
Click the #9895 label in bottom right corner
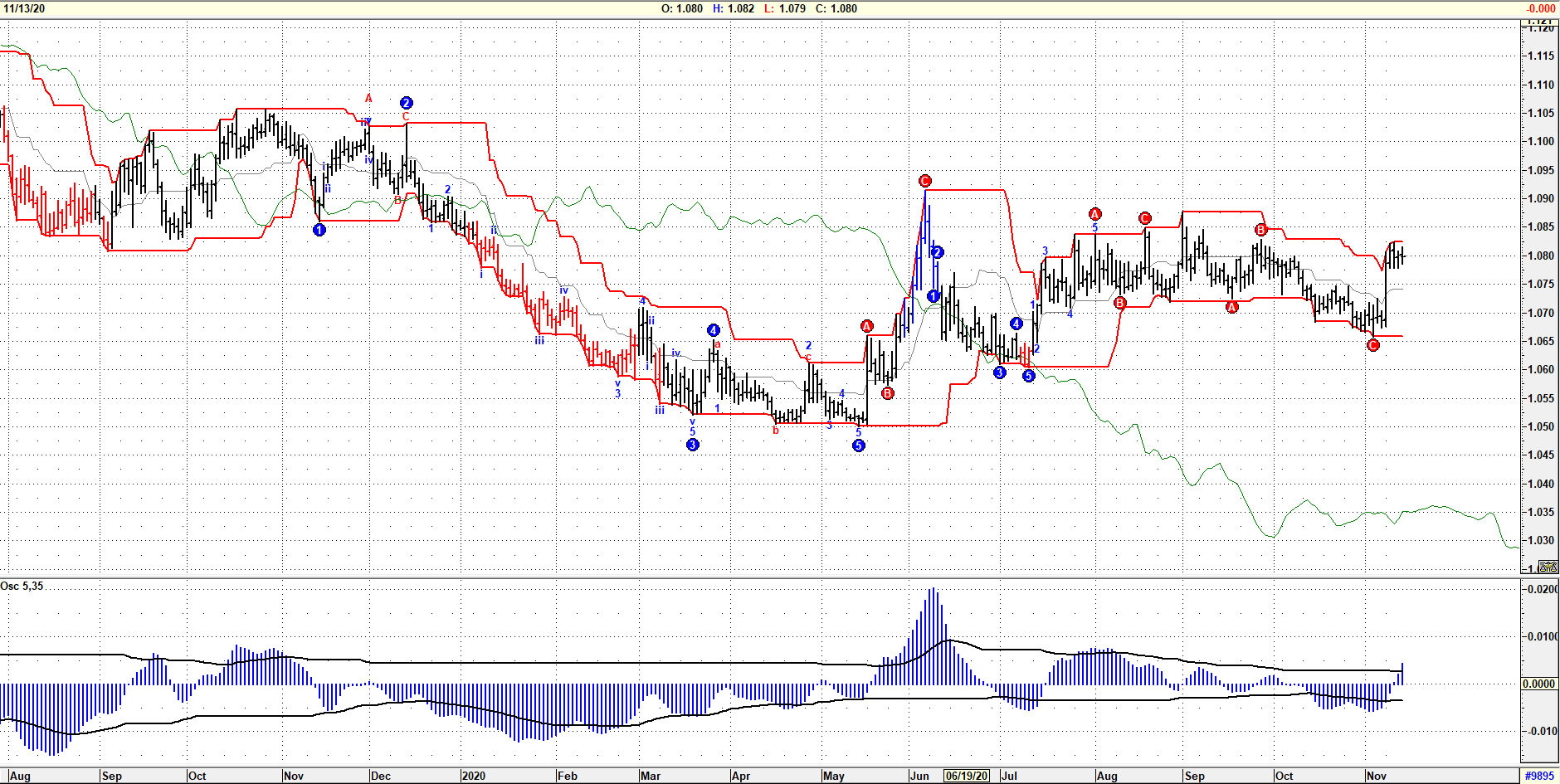pyautogui.click(x=1539, y=776)
